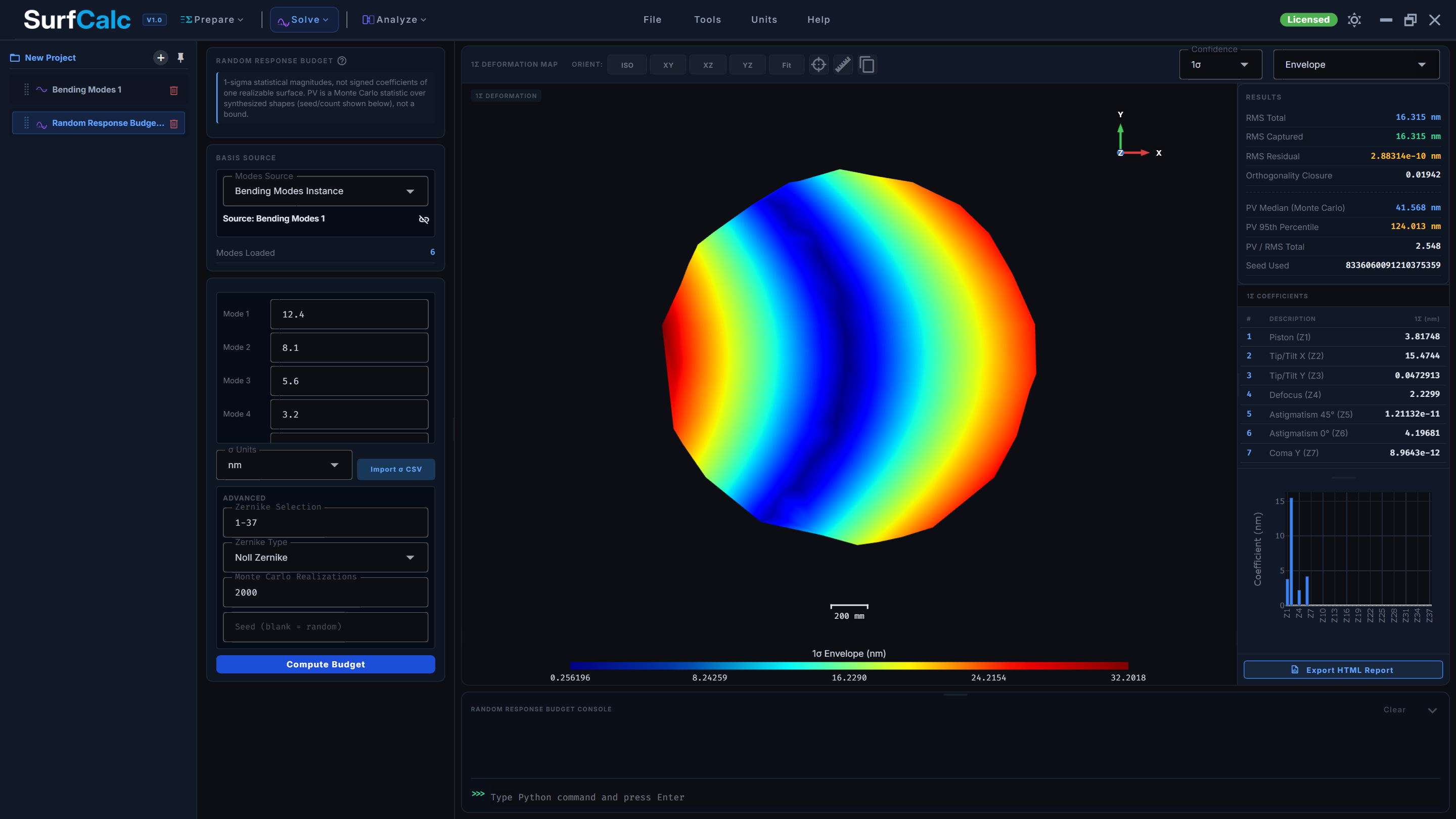
Task: Clear the console output
Action: 1394,710
